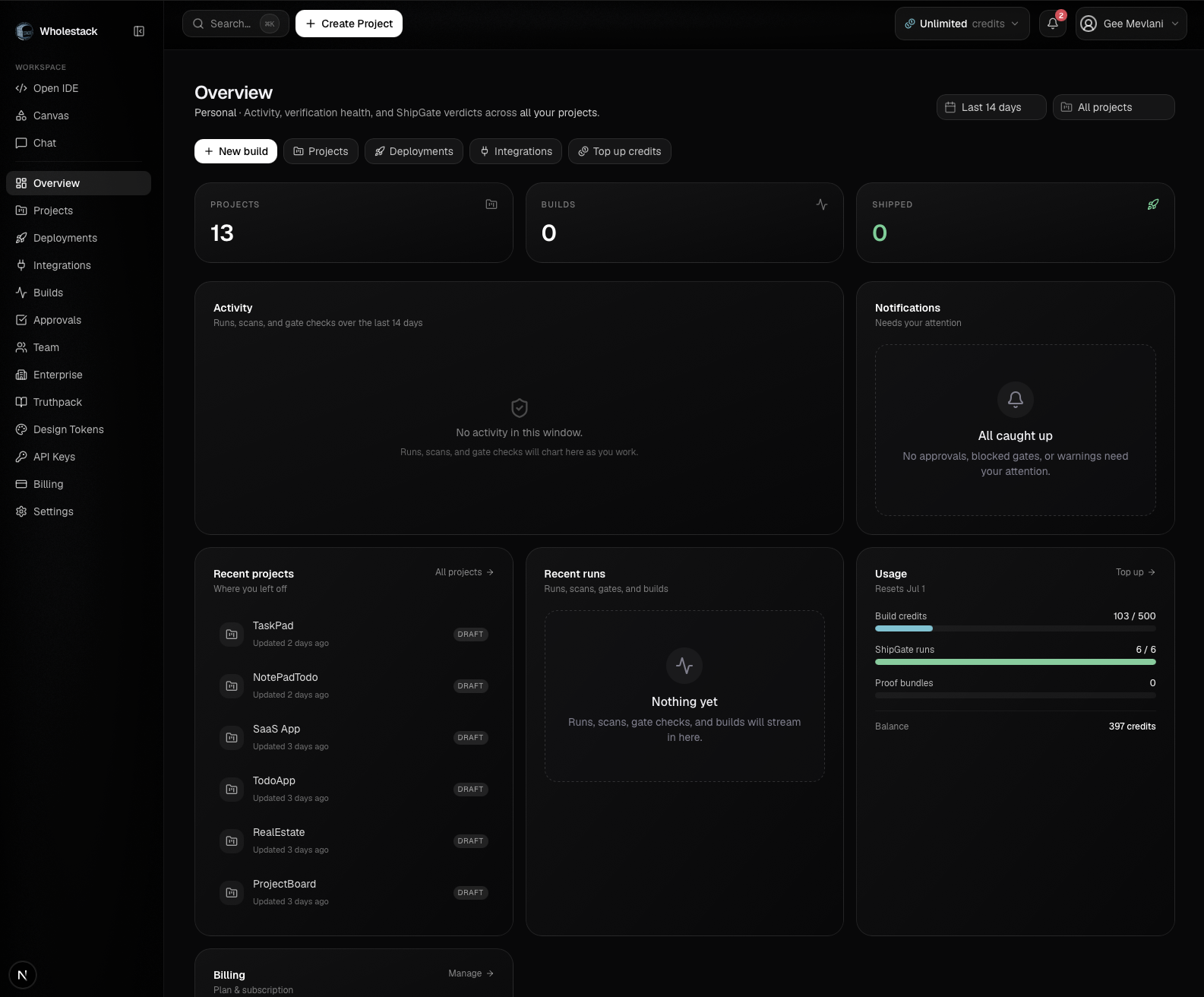The image size is (1204, 997).
Task: Click the TaskPad project folder icon
Action: point(232,635)
